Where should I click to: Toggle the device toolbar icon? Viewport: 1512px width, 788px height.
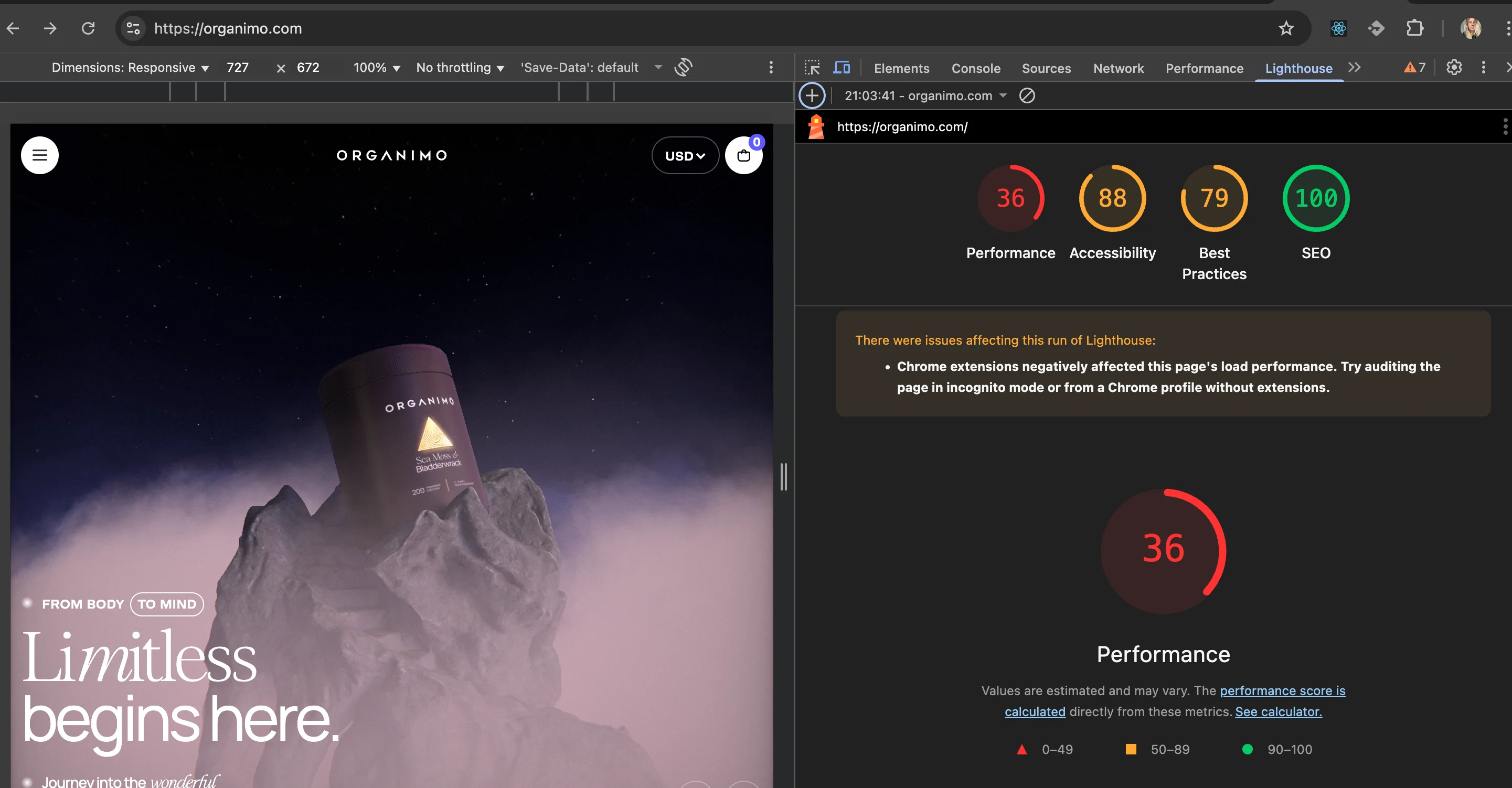(x=842, y=68)
